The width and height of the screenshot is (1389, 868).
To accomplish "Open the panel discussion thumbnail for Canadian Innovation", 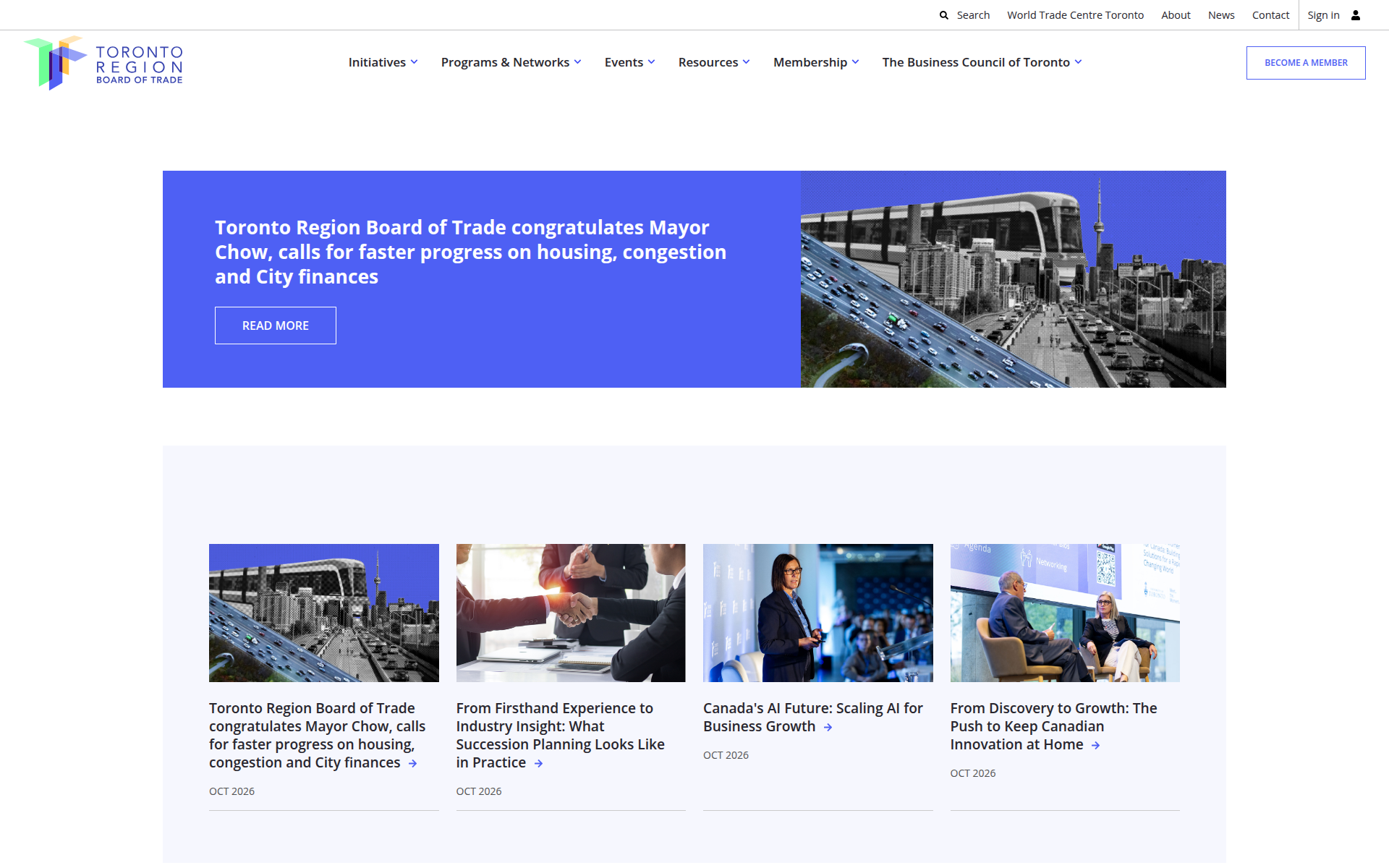I will coord(1065,613).
